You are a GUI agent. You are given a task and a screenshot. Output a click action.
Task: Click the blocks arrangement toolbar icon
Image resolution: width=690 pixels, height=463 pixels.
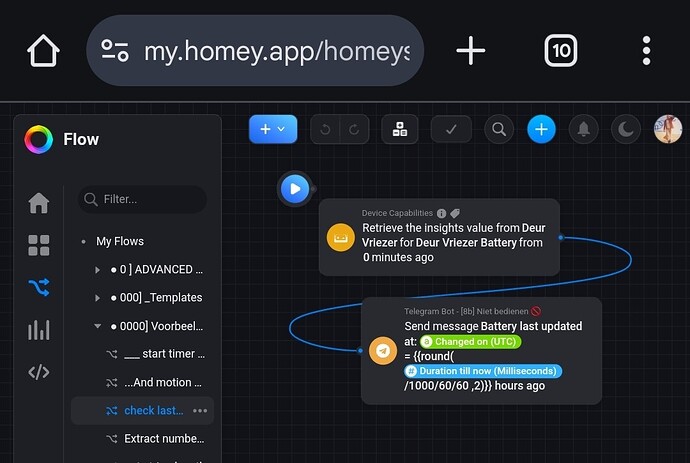click(400, 129)
